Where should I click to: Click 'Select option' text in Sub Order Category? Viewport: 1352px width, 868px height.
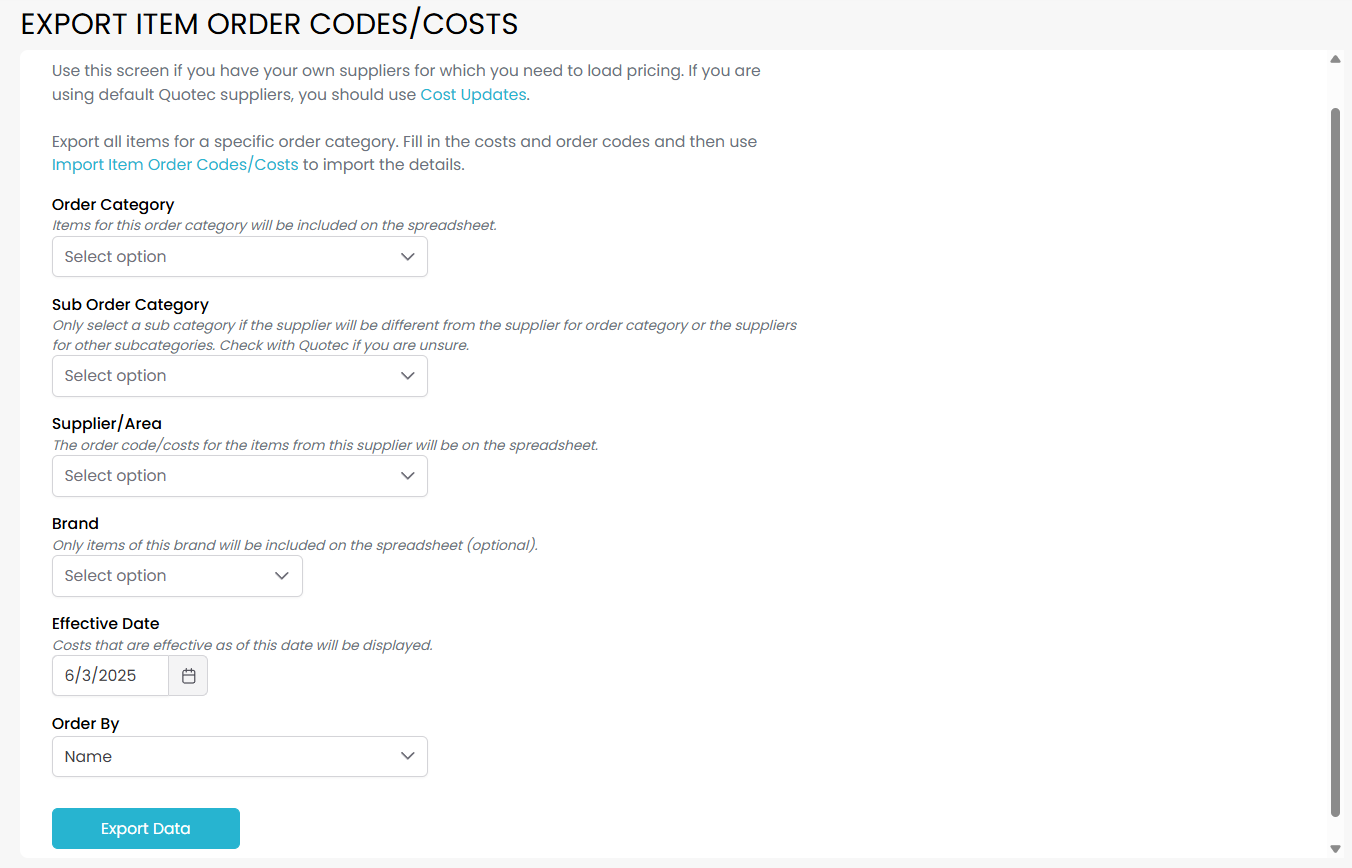[x=116, y=376]
